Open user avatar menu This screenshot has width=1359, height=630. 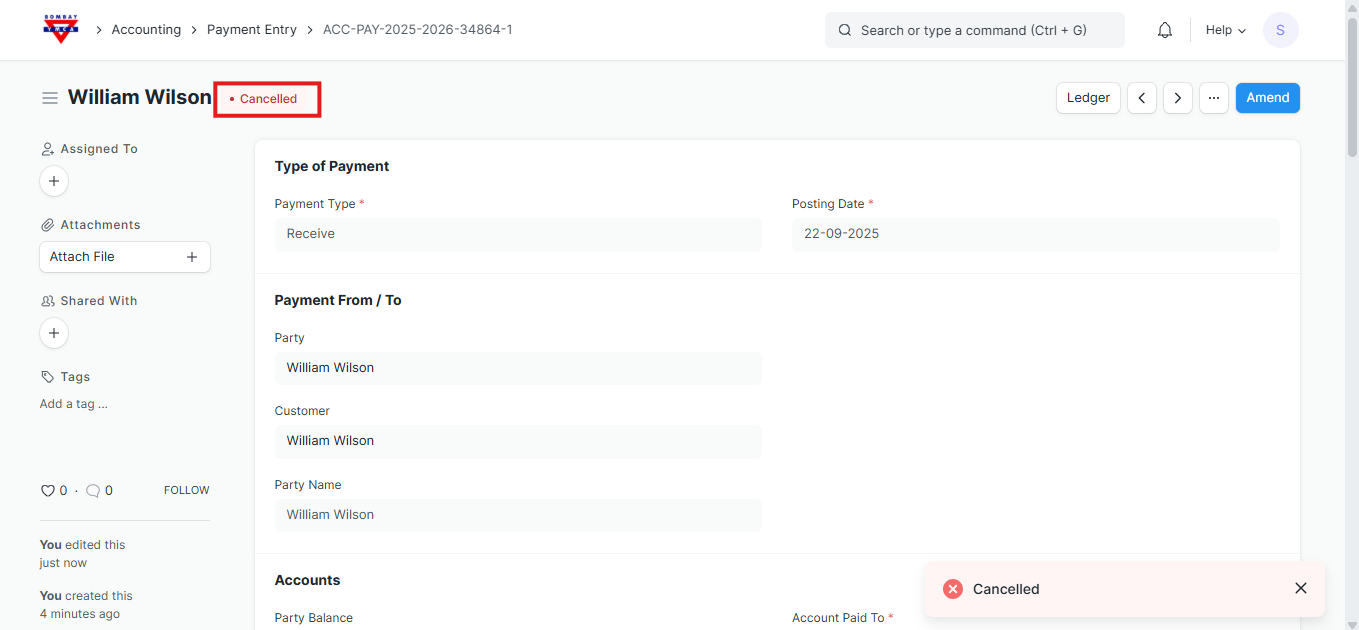(1280, 30)
